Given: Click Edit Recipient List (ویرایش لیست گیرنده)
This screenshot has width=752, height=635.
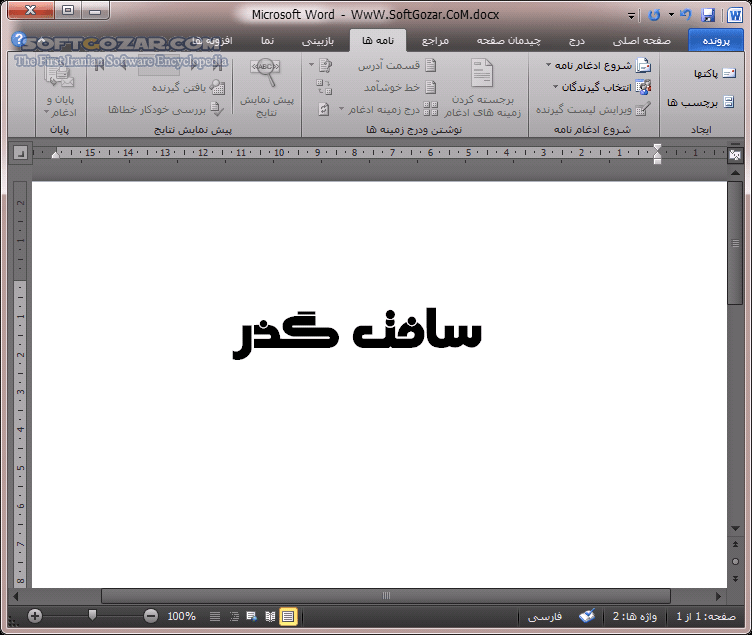Looking at the screenshot, I should click(x=594, y=109).
